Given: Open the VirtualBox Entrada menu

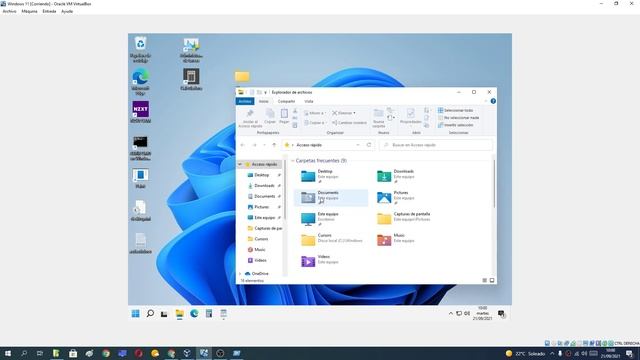Looking at the screenshot, I should [x=49, y=11].
